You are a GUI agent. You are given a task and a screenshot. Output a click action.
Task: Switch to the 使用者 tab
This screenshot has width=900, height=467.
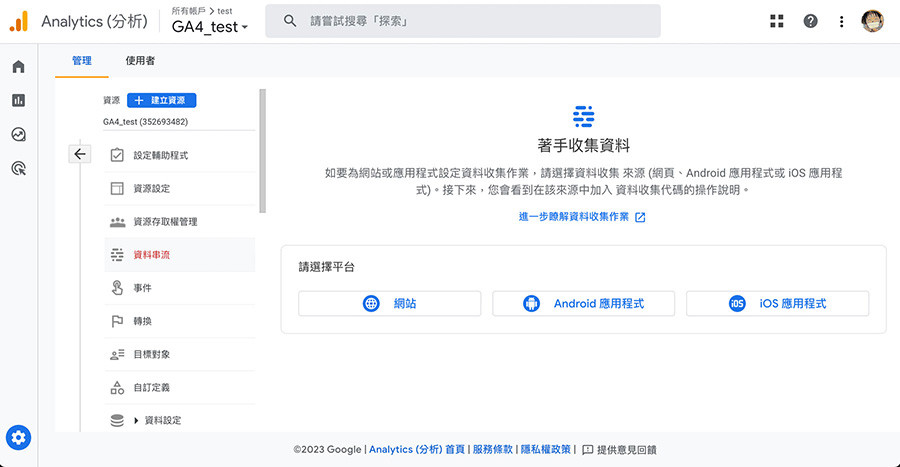point(140,60)
